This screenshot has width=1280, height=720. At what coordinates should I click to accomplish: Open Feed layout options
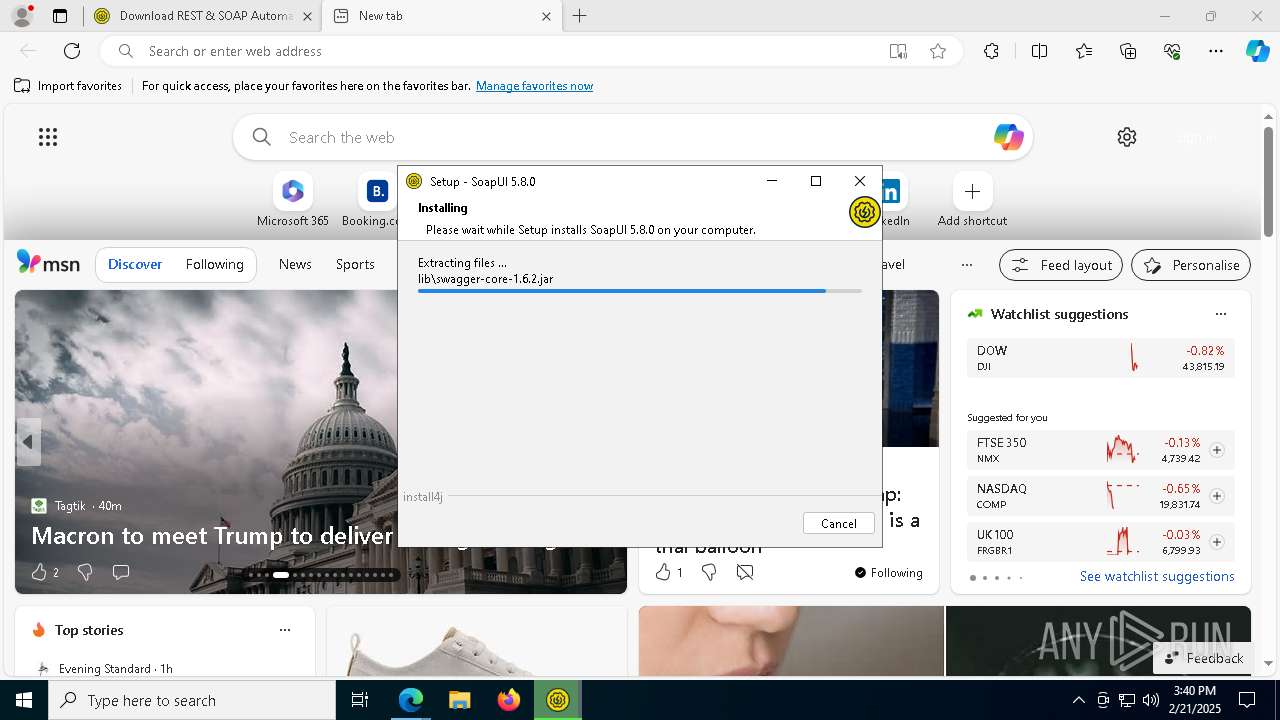pyautogui.click(x=1061, y=265)
